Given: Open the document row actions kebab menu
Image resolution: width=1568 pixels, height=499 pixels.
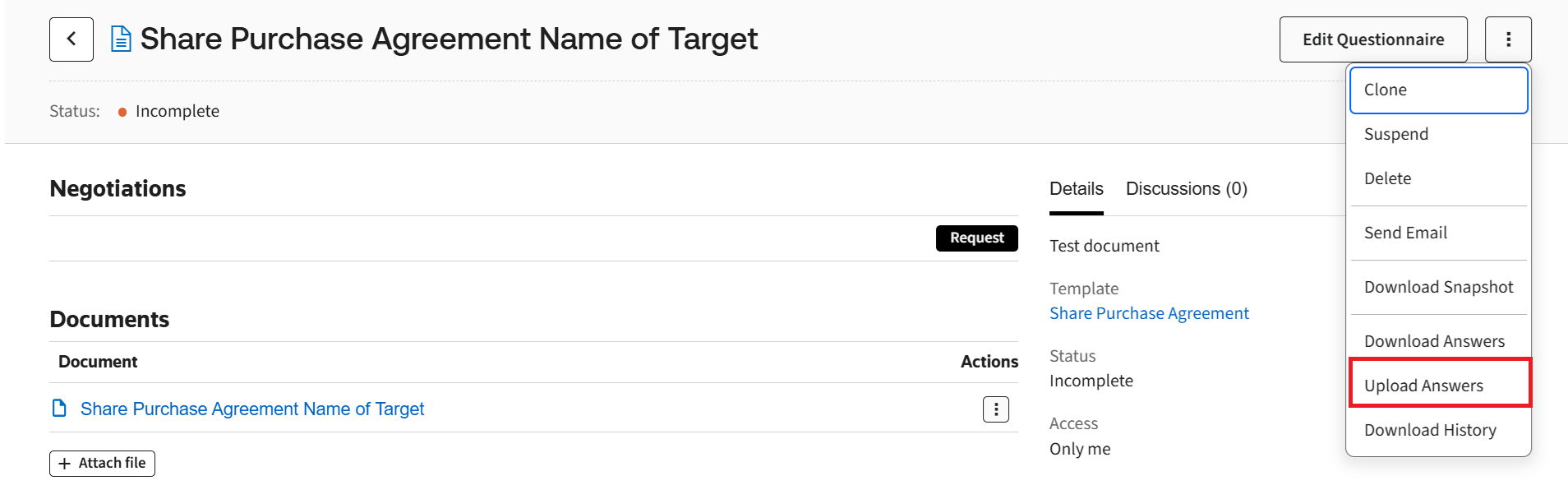Looking at the screenshot, I should pos(996,409).
